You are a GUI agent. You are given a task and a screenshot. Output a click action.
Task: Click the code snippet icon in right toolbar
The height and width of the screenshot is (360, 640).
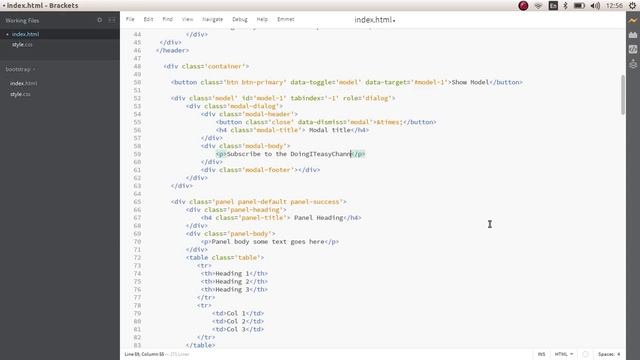(x=633, y=49)
